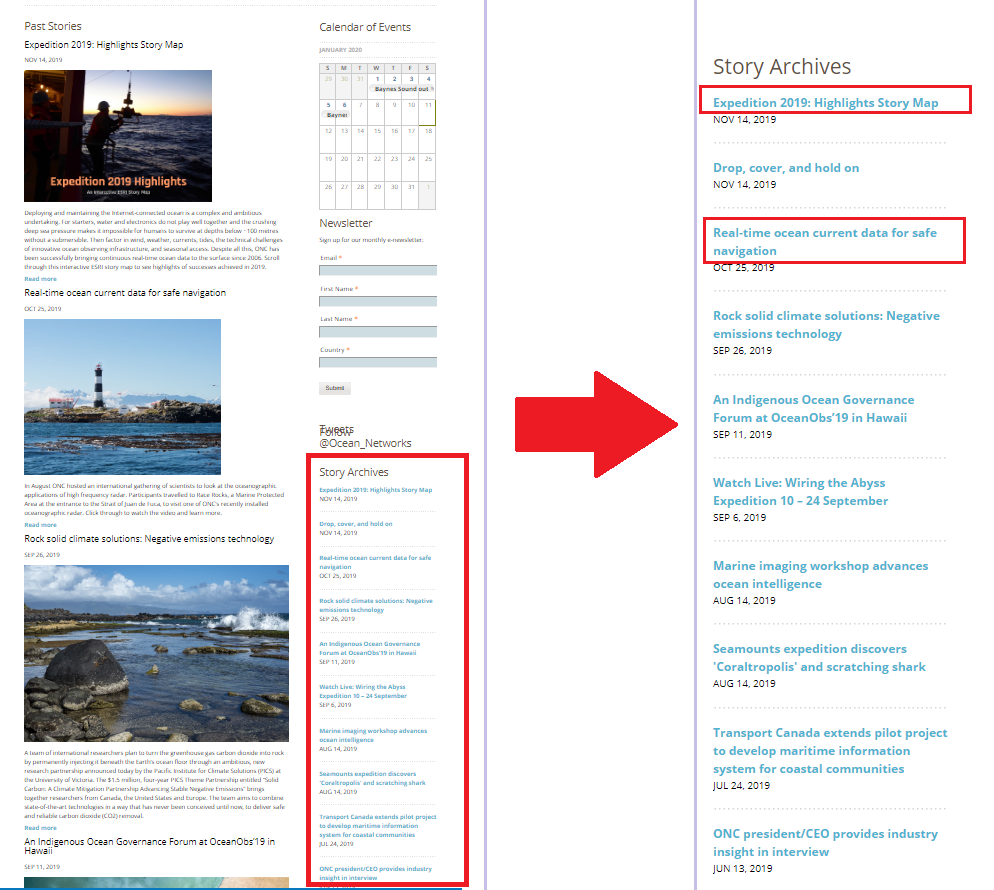Open 'Expedition 2019: Highlights Story Map' in enlarged Story Archives

[825, 103]
